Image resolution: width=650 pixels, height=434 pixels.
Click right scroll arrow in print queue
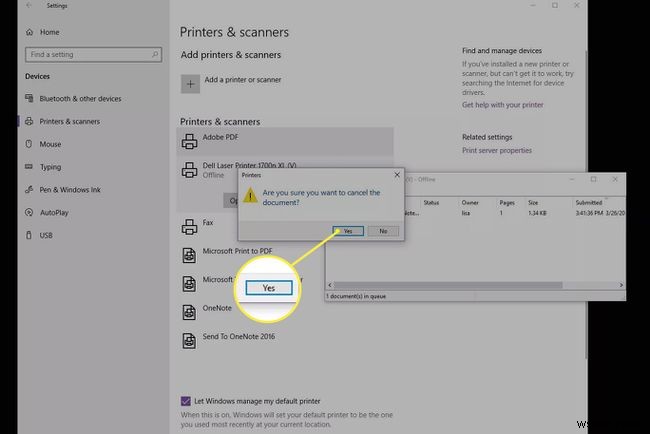click(621, 285)
